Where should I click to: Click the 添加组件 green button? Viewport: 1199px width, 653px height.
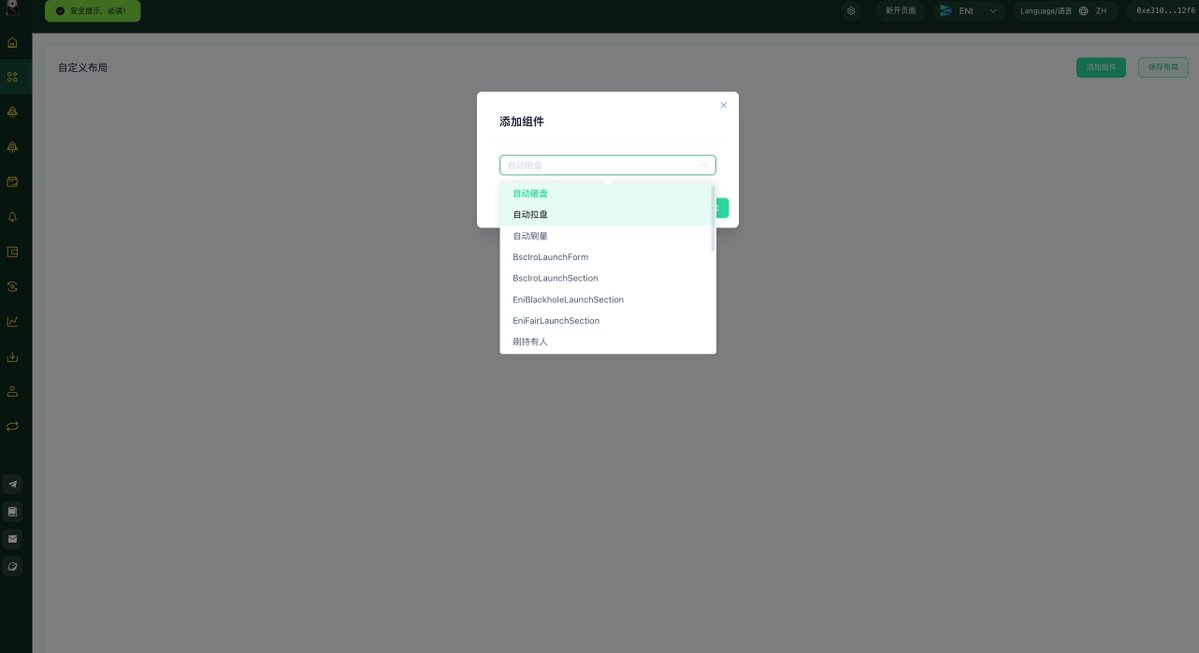(1101, 67)
